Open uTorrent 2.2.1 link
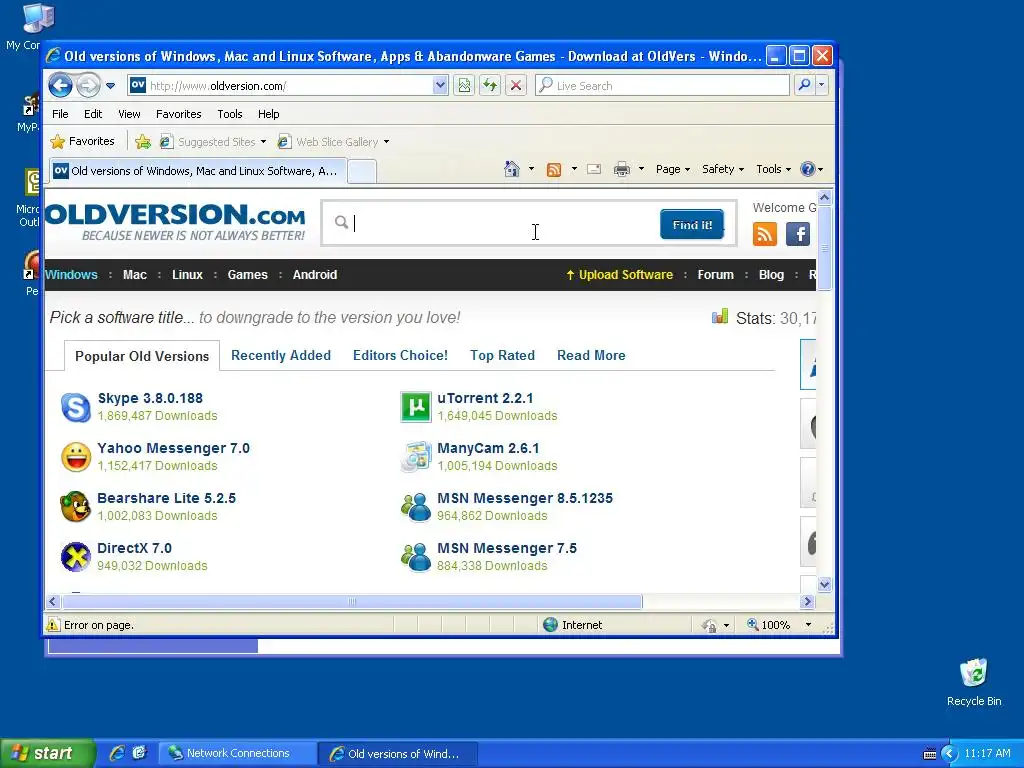 coord(485,398)
